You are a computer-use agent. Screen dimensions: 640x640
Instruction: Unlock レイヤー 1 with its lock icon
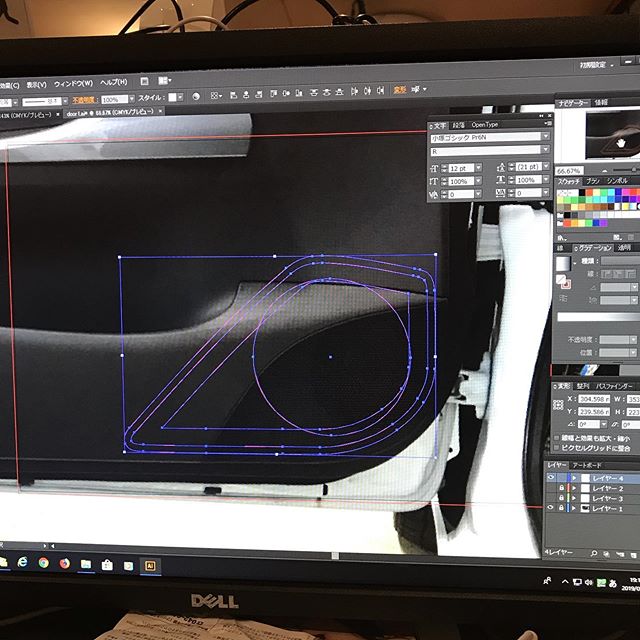coord(561,508)
